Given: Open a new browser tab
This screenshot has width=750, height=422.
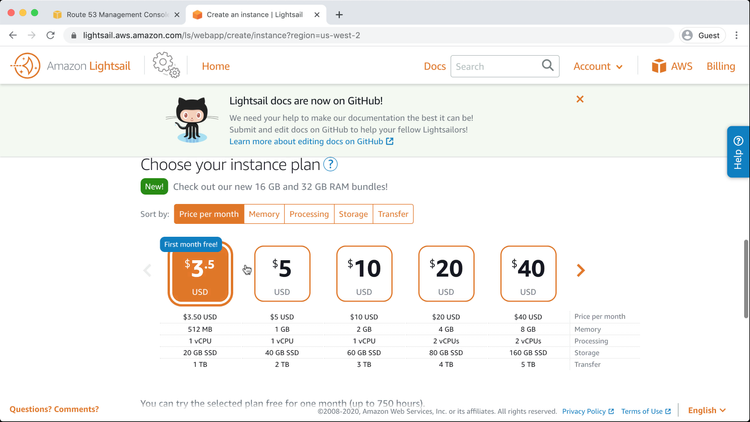Looking at the screenshot, I should pyautogui.click(x=339, y=15).
